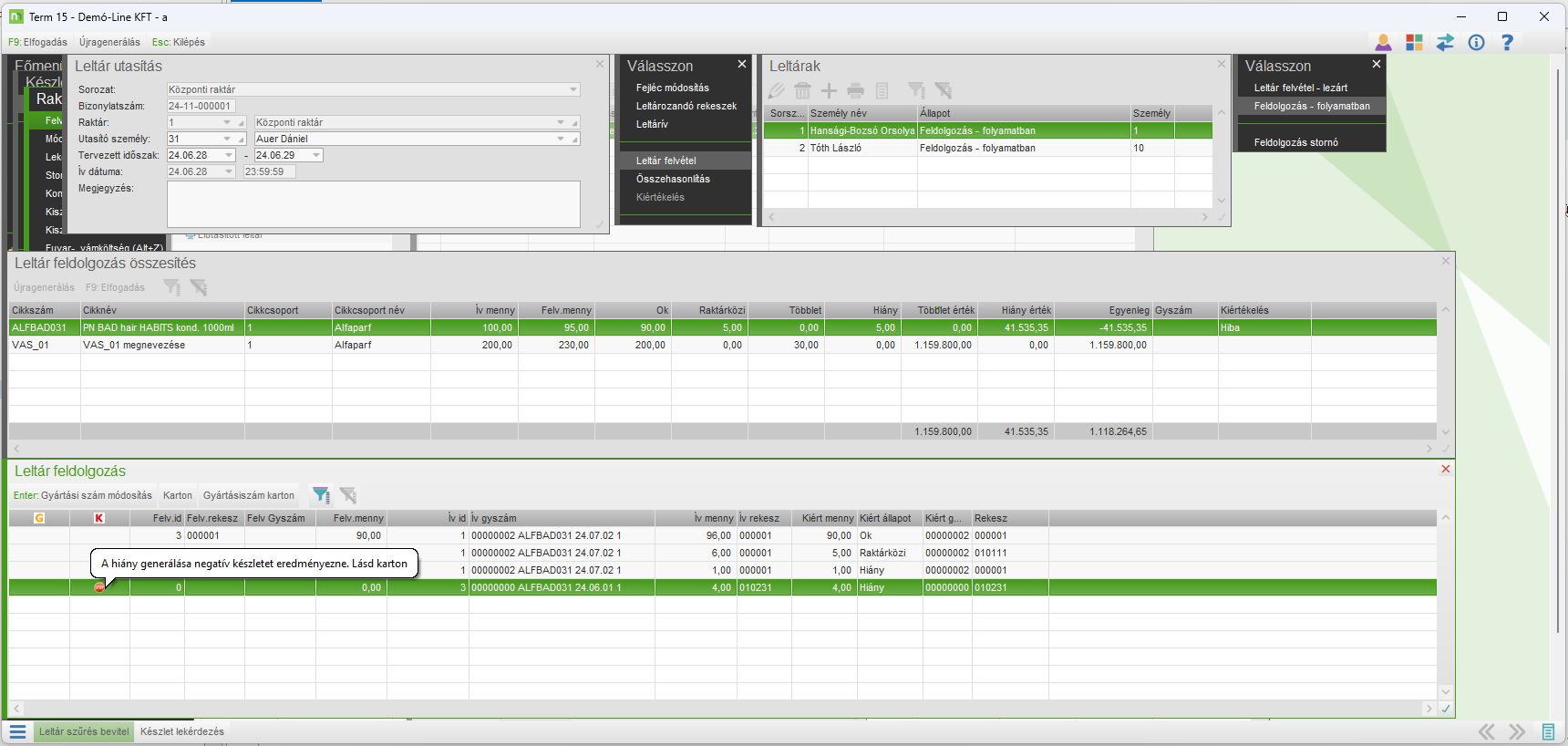Click the orange G column header icon
Screen dimensions: 1568x746
click(x=39, y=518)
